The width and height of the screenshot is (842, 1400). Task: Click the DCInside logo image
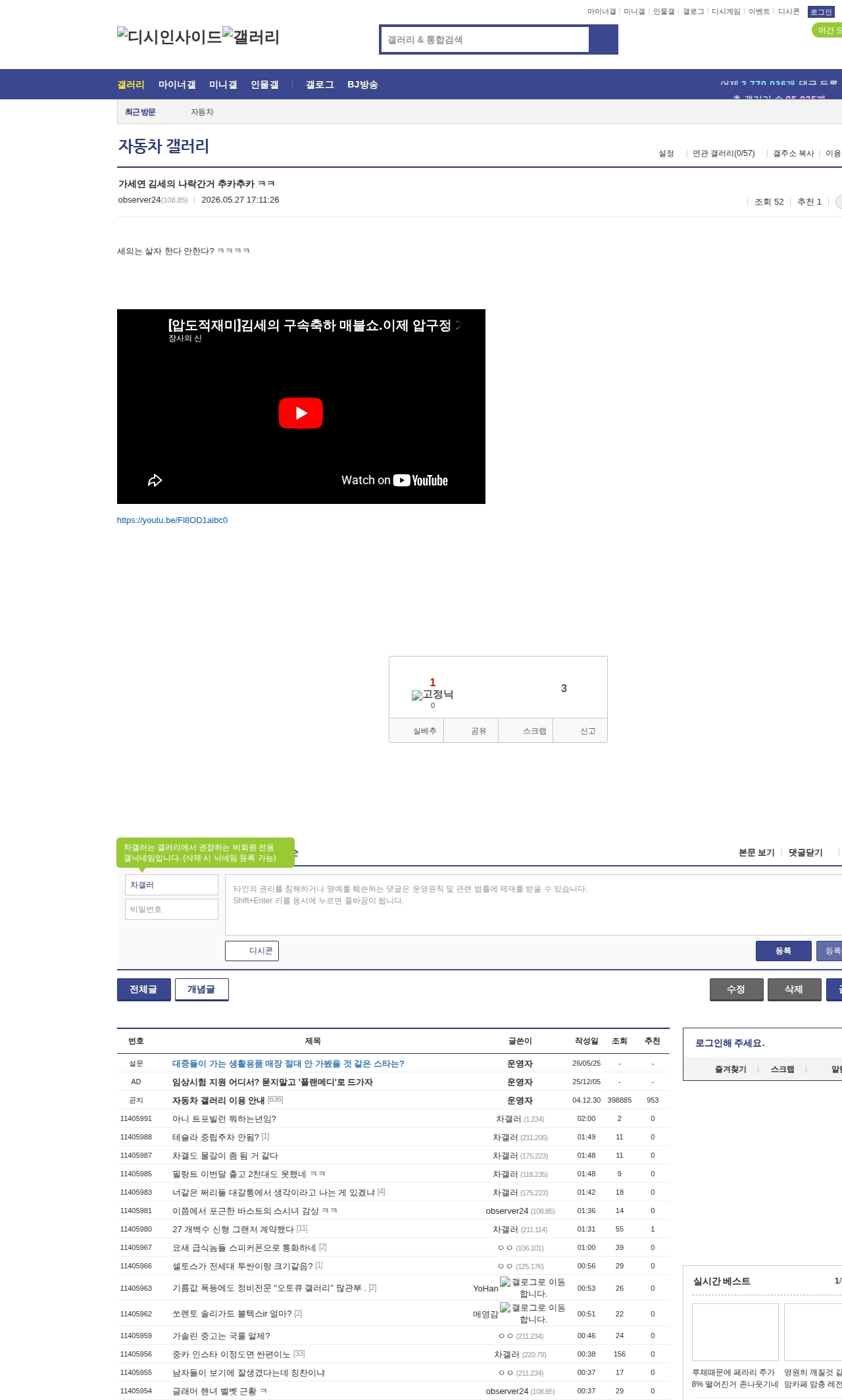click(x=170, y=37)
